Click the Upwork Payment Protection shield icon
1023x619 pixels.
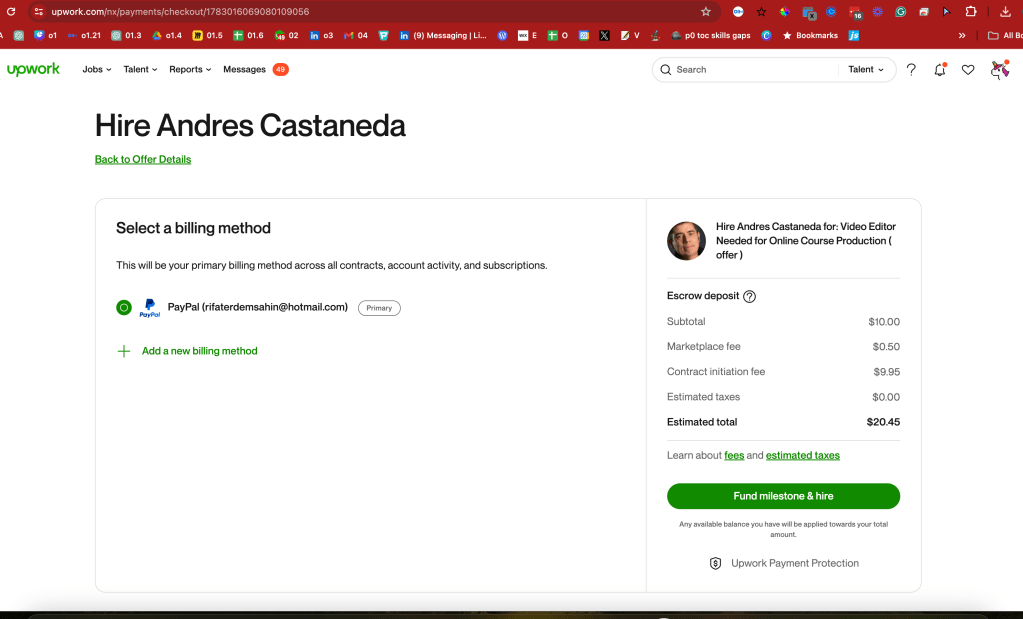pos(715,563)
